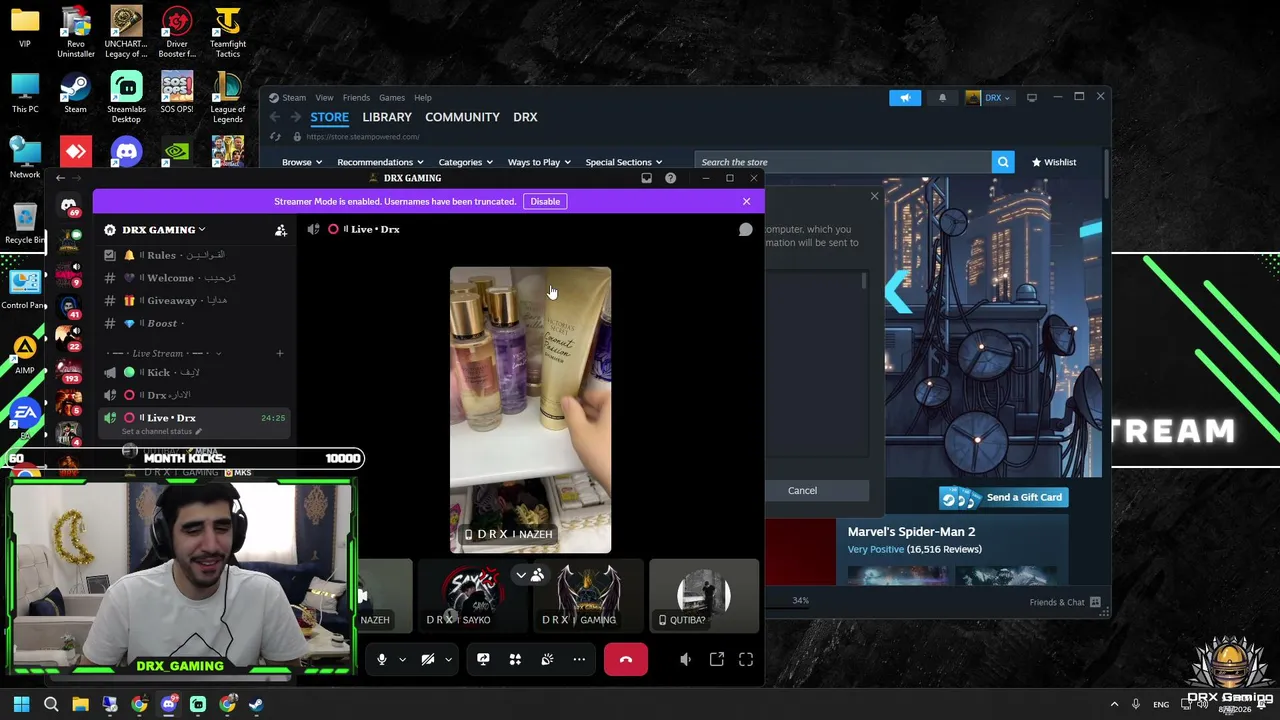
Task: Click the Steam store search magnifier button
Action: point(1003,162)
